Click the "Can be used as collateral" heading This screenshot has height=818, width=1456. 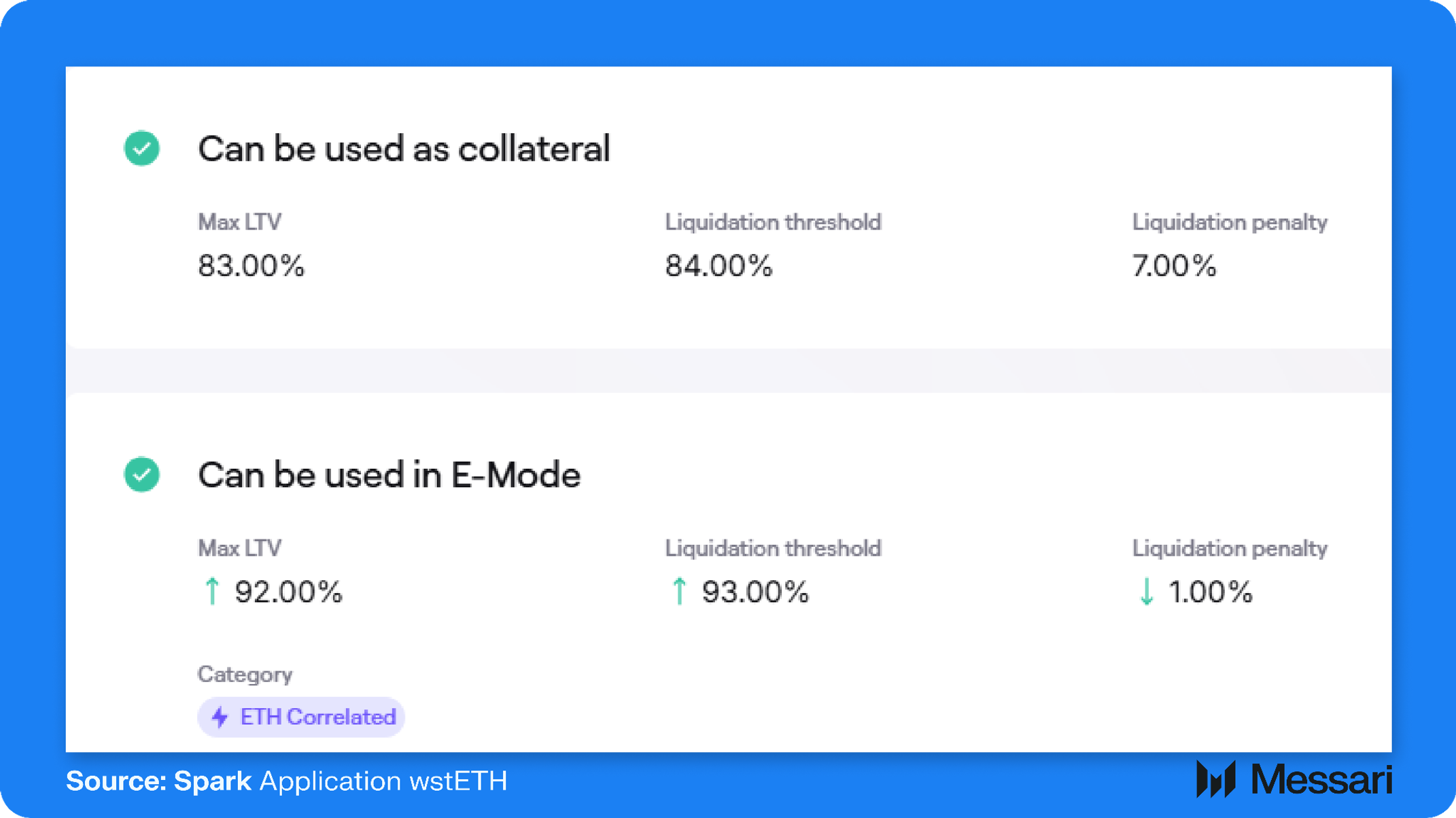pos(404,149)
